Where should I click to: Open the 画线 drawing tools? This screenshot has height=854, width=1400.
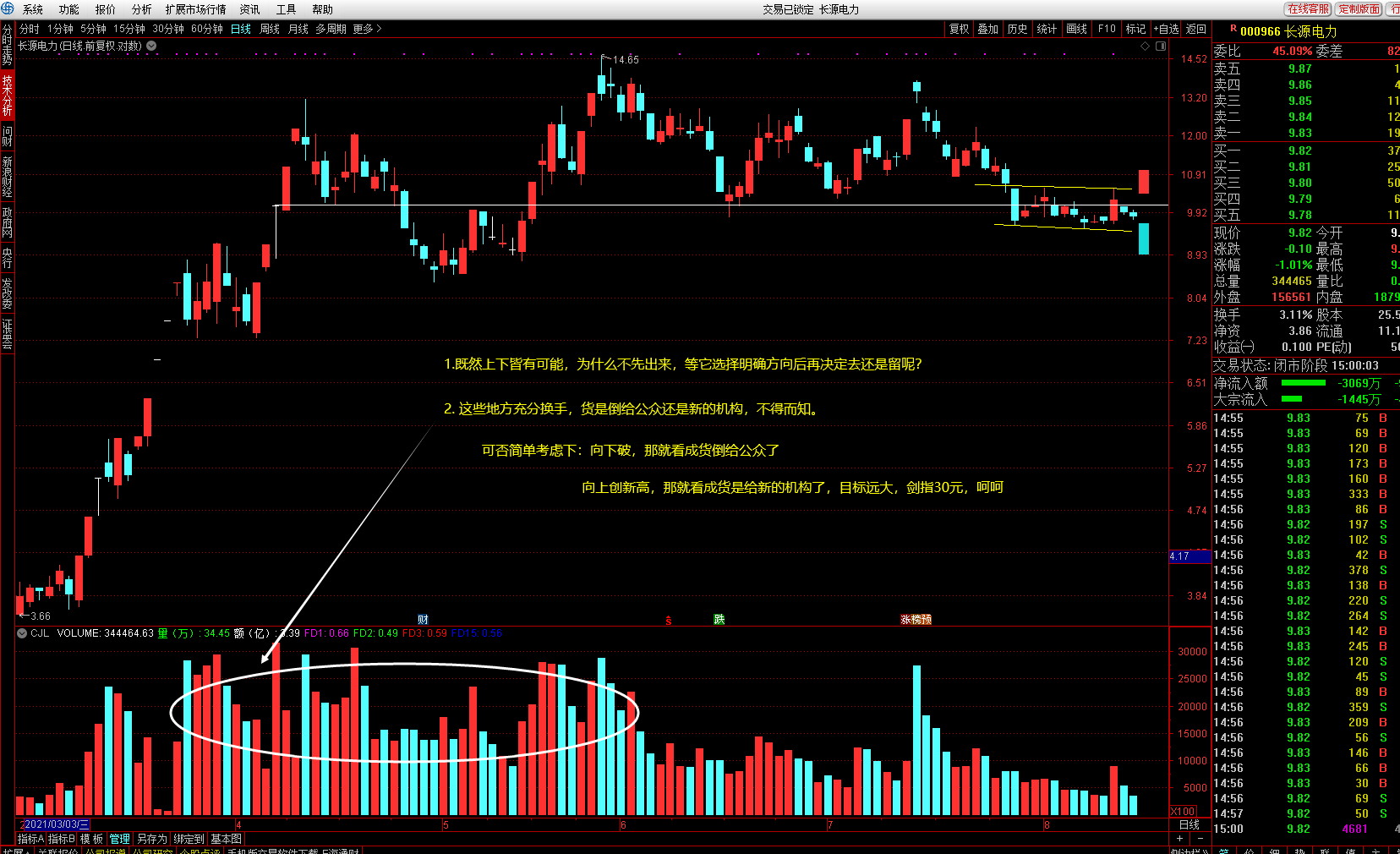coord(1077,29)
